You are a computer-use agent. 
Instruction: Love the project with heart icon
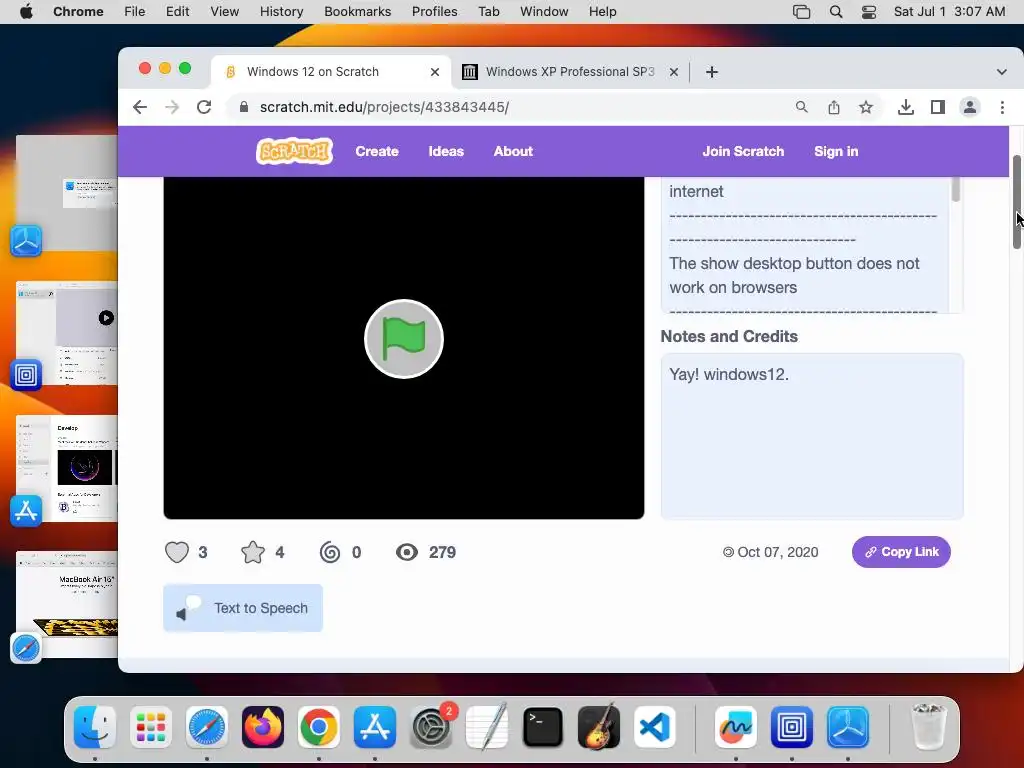(x=177, y=552)
